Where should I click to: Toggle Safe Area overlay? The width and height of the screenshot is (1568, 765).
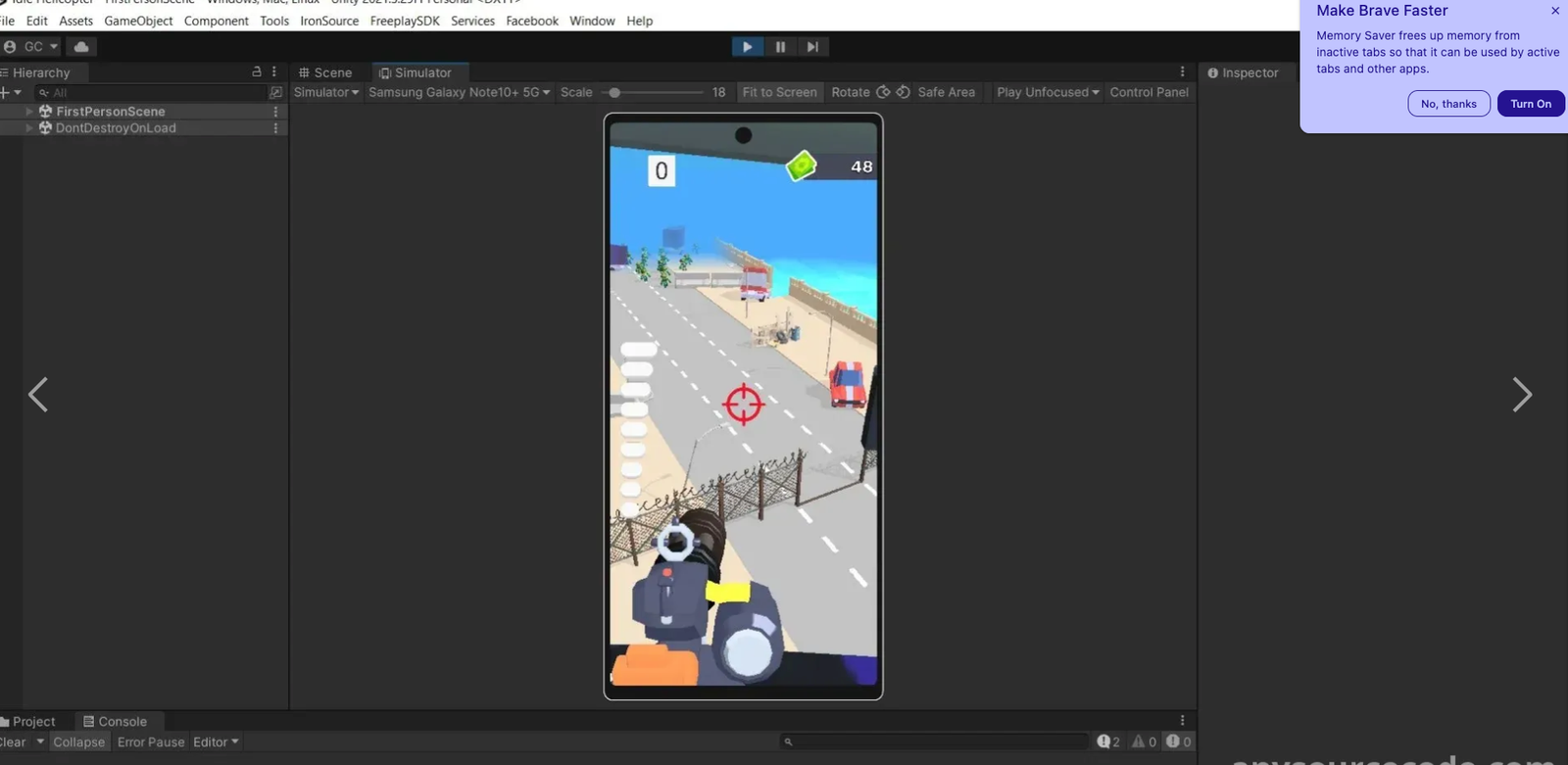pyautogui.click(x=946, y=92)
